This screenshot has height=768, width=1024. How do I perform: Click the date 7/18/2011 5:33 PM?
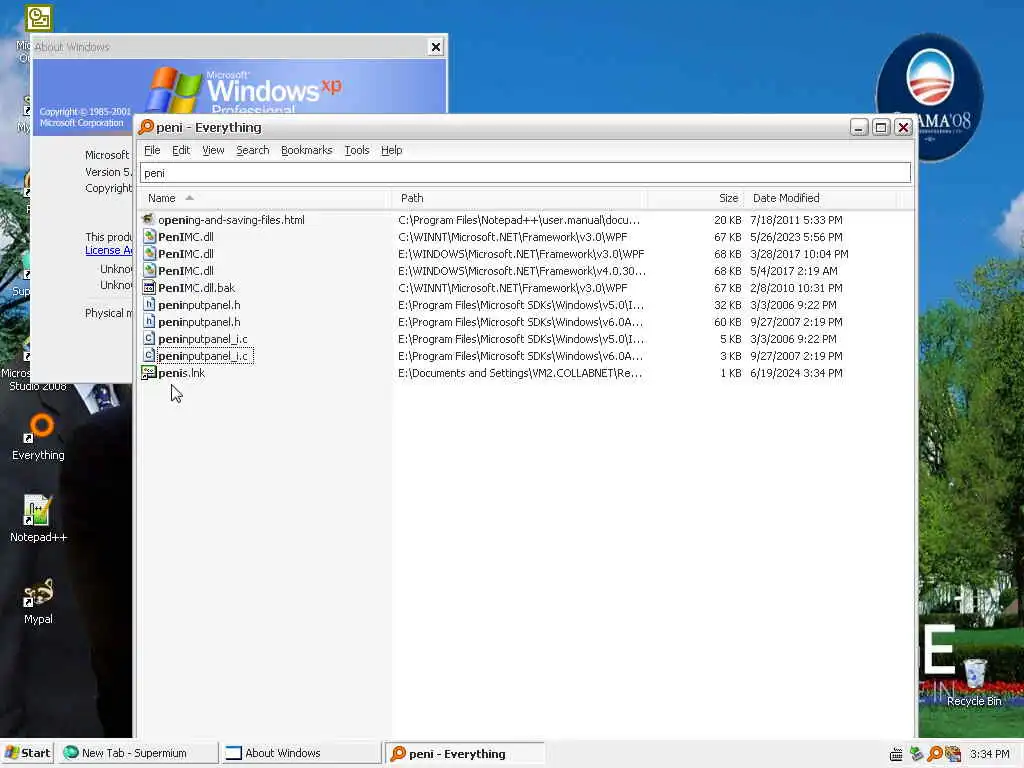[x=796, y=219]
